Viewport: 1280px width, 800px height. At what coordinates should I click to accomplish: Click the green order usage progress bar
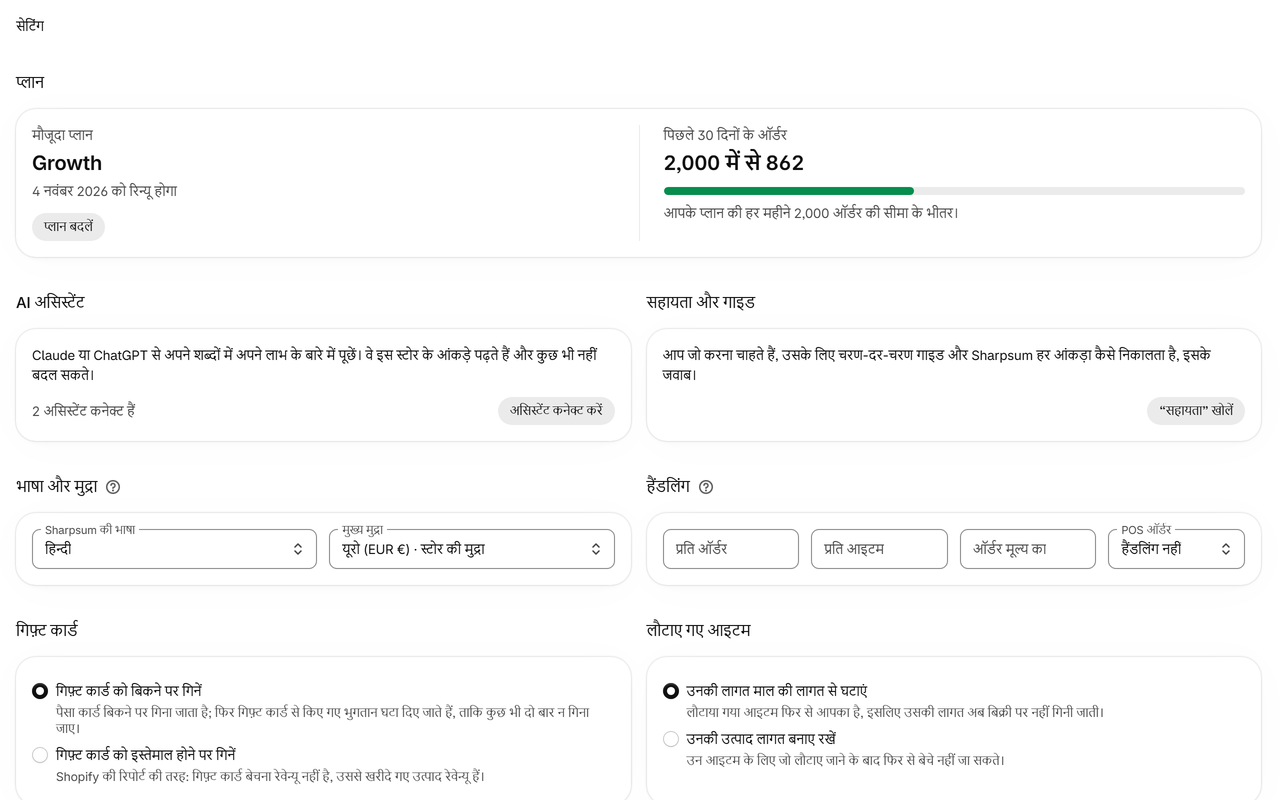coord(954,191)
